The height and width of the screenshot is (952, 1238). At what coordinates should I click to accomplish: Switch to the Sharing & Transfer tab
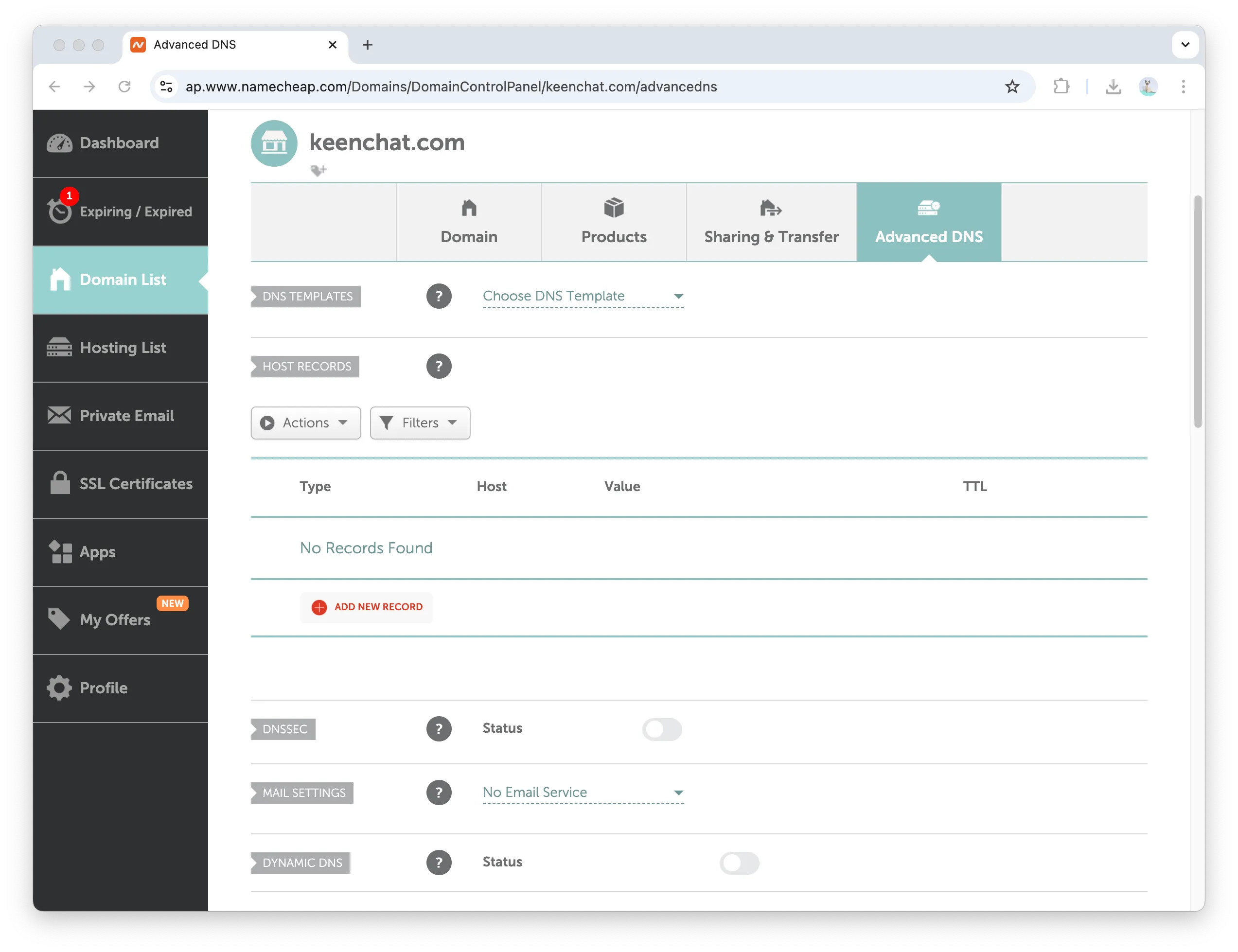pos(771,222)
